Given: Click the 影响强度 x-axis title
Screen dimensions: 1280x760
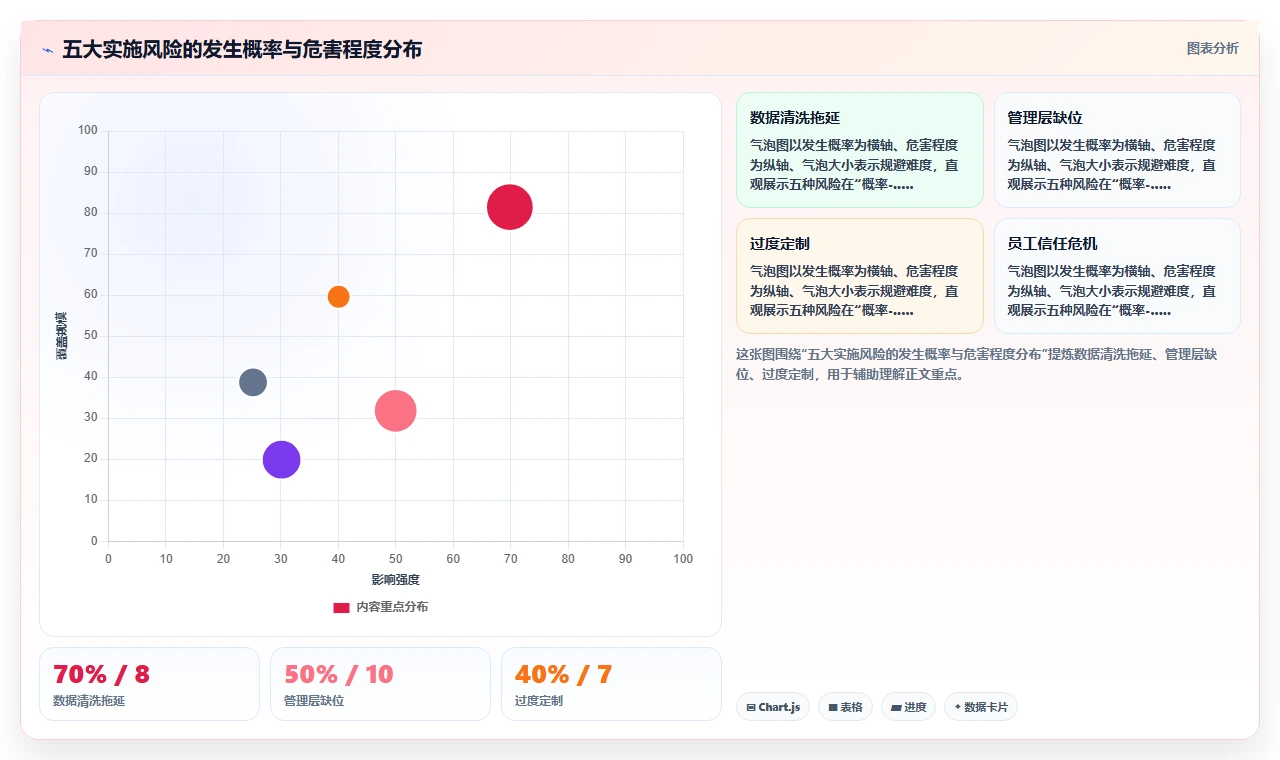Looking at the screenshot, I should click(x=395, y=580).
